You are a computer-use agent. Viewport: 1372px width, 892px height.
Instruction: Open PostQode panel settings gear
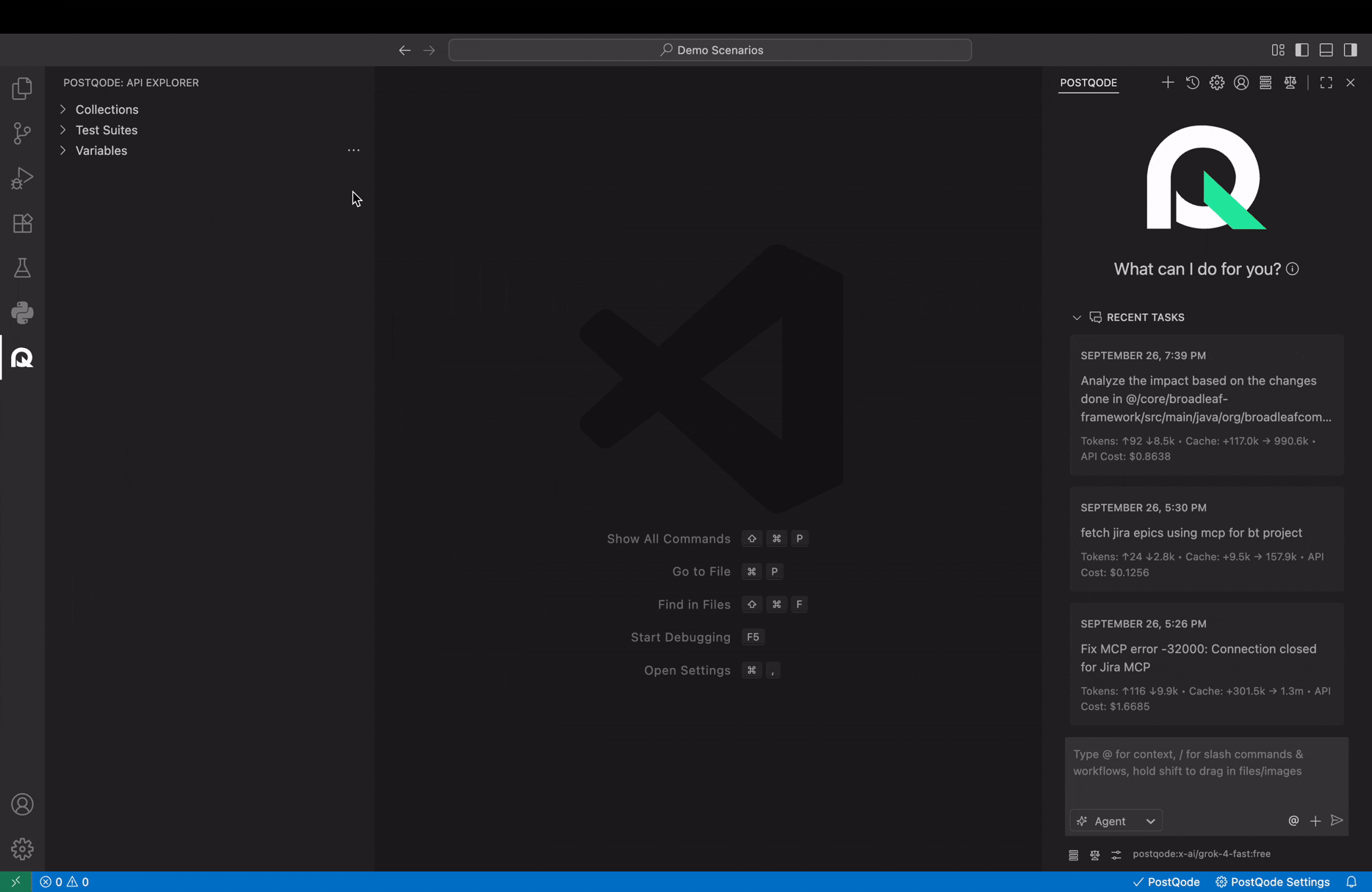1216,83
